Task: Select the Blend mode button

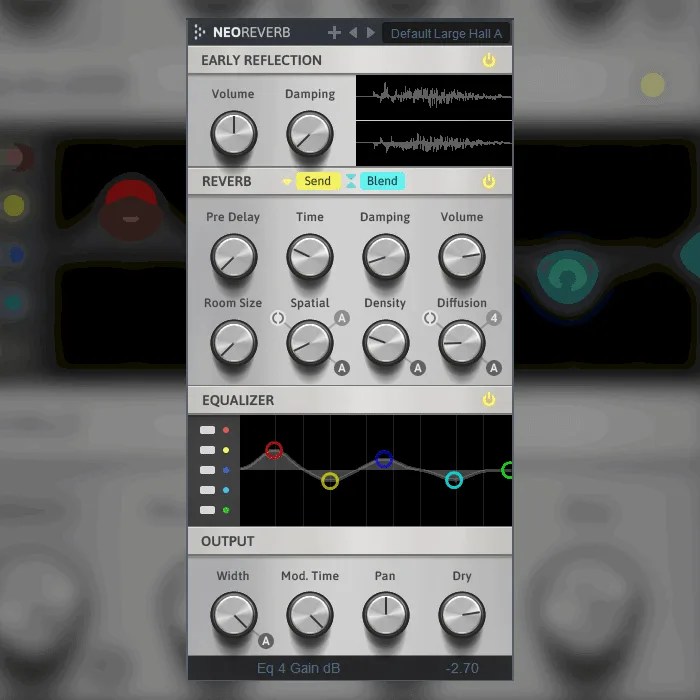Action: point(382,181)
